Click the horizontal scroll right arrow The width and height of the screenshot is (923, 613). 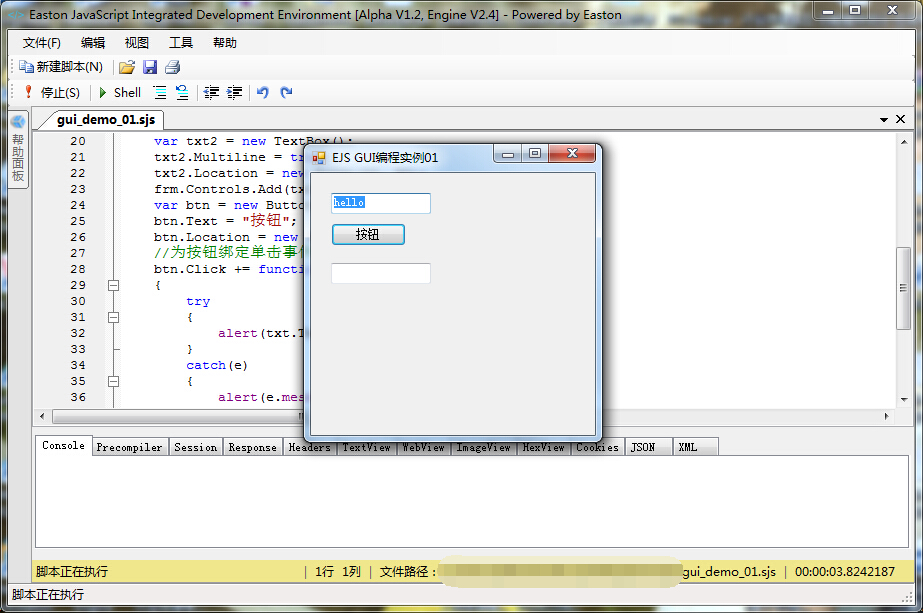tap(887, 416)
